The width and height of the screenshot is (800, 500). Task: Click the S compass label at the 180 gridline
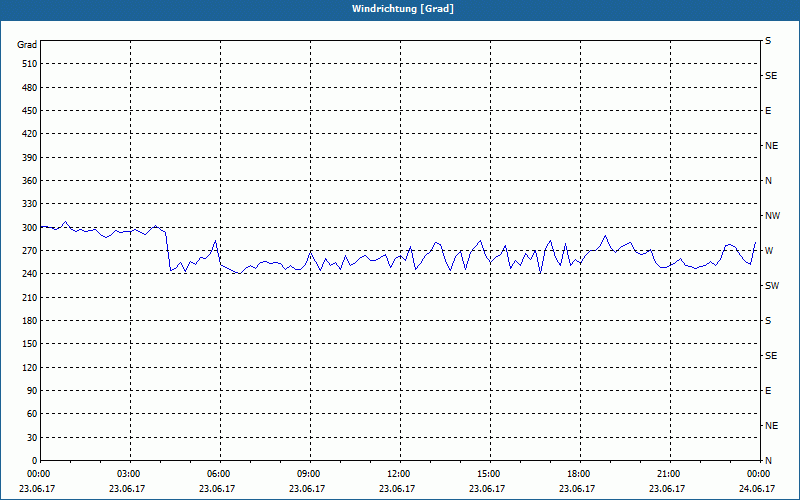(x=768, y=321)
